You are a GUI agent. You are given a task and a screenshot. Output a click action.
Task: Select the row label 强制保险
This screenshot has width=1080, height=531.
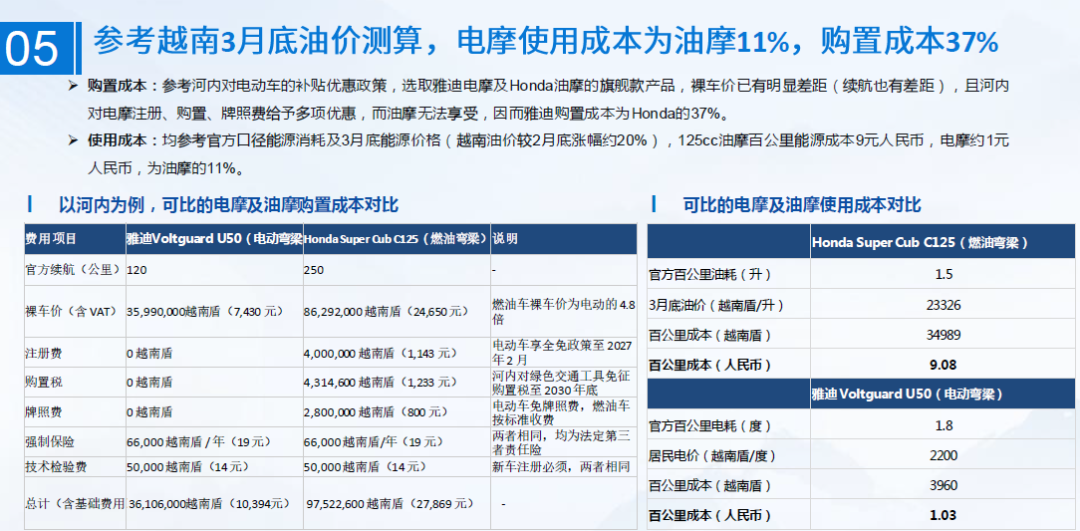49,441
